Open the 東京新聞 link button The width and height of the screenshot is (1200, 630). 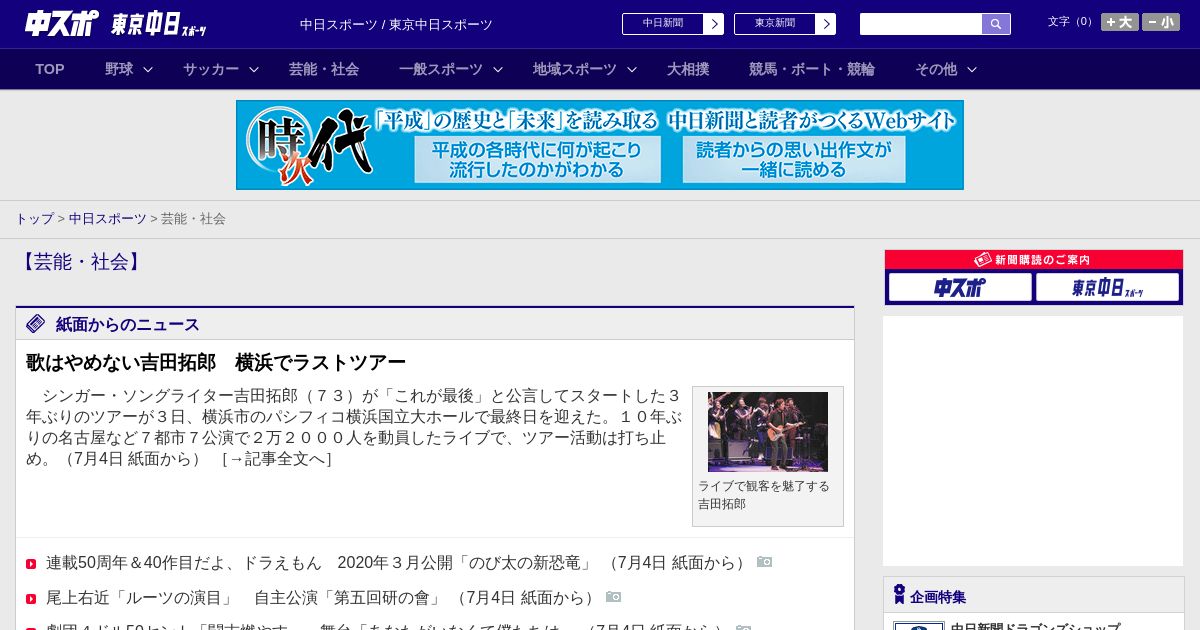click(774, 24)
